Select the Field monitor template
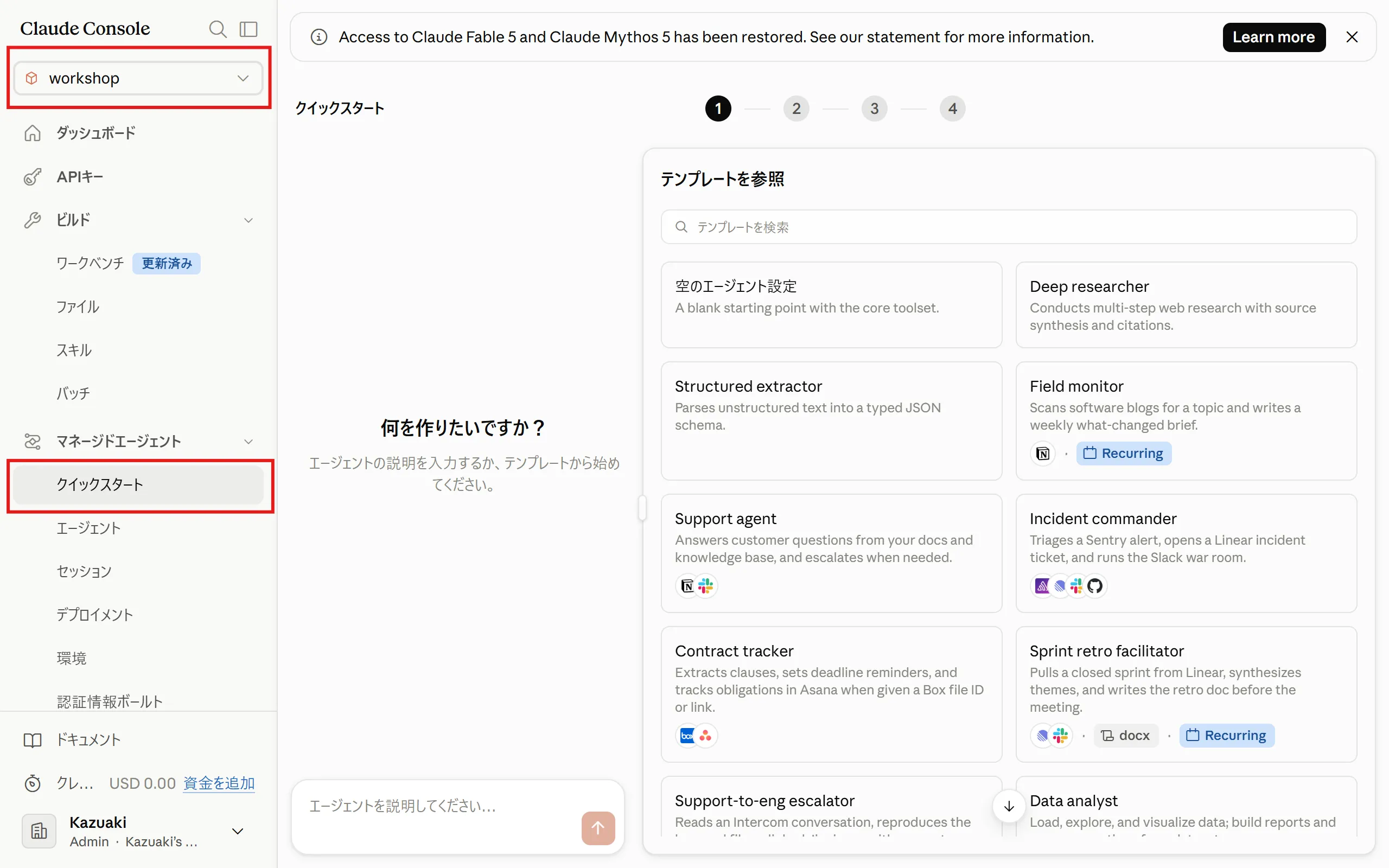1389x868 pixels. coord(1186,421)
